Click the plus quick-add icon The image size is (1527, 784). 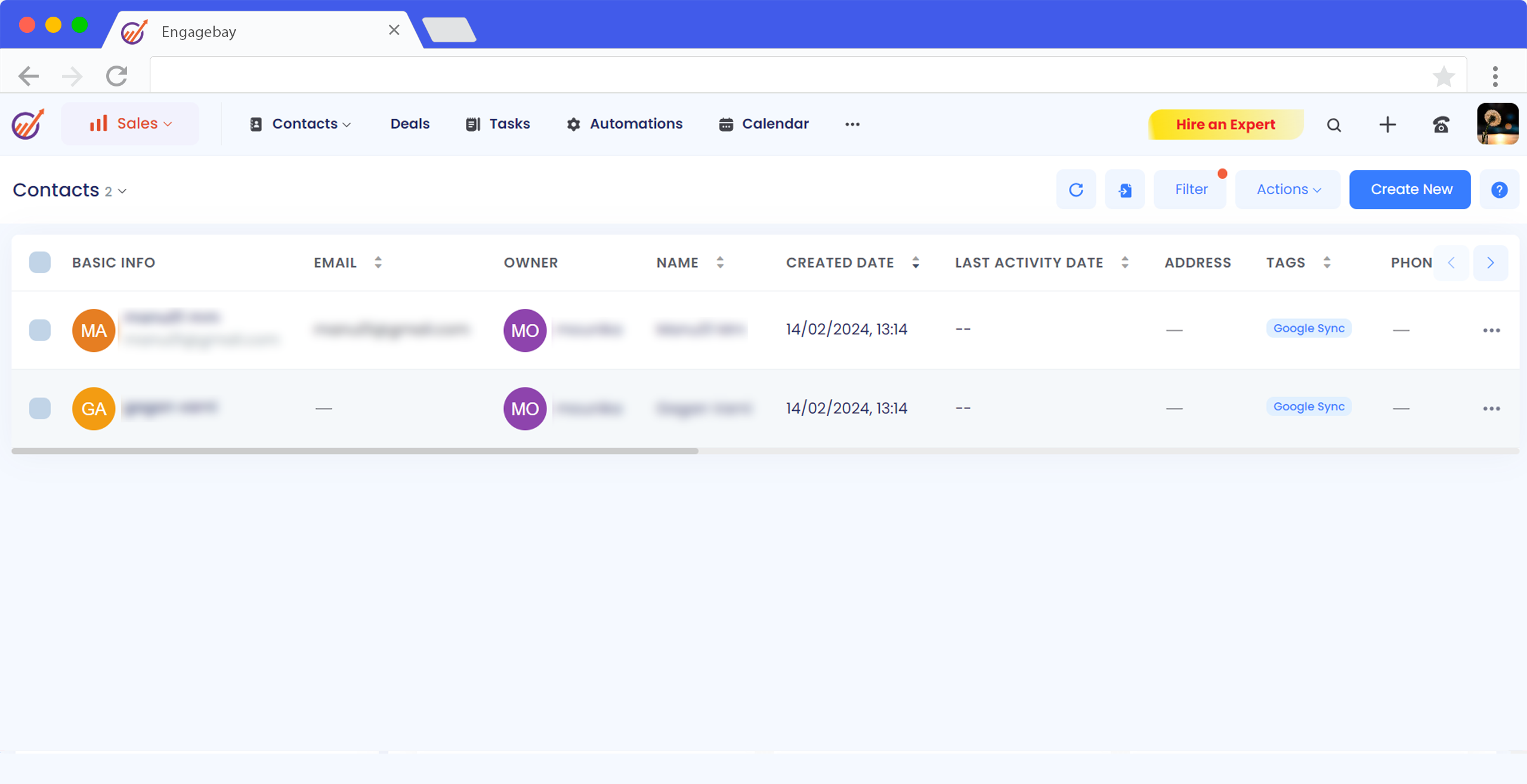click(x=1387, y=125)
